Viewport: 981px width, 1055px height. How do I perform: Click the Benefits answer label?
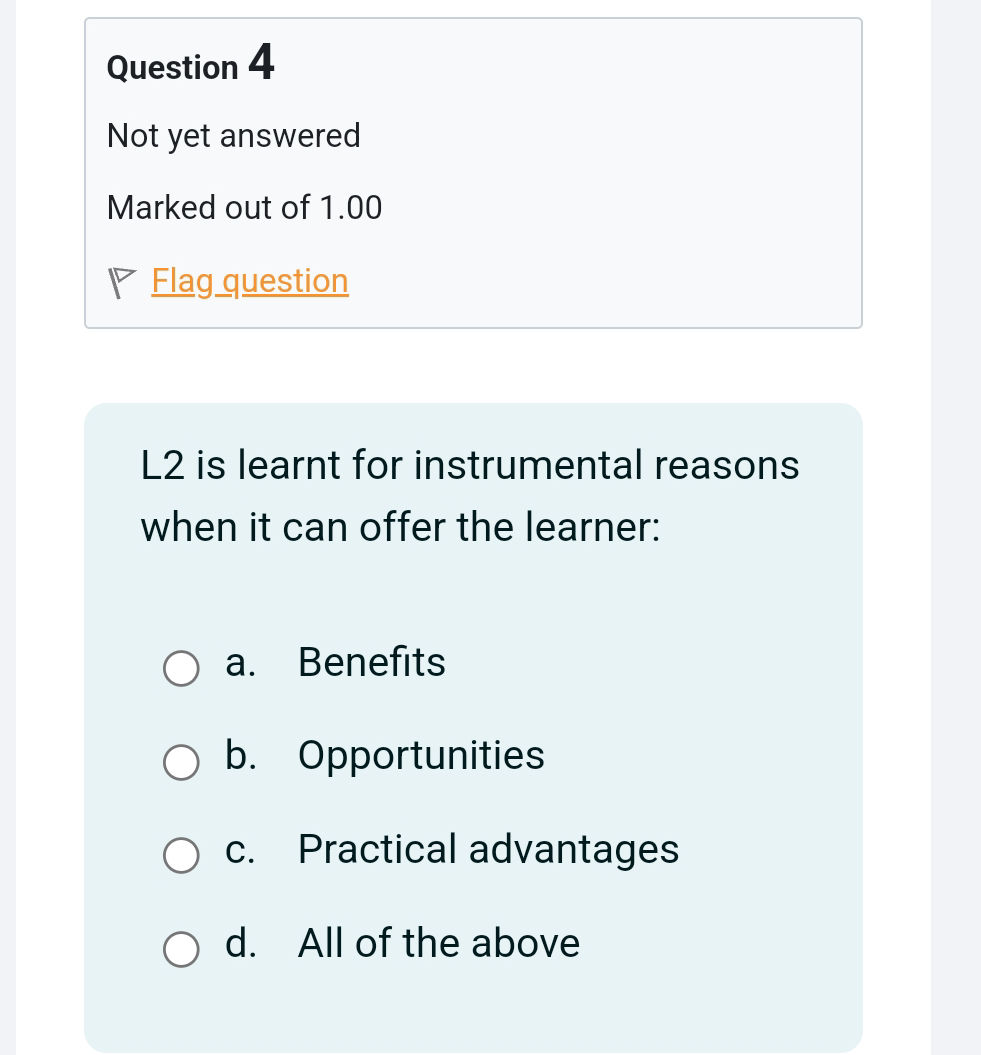[x=371, y=662]
